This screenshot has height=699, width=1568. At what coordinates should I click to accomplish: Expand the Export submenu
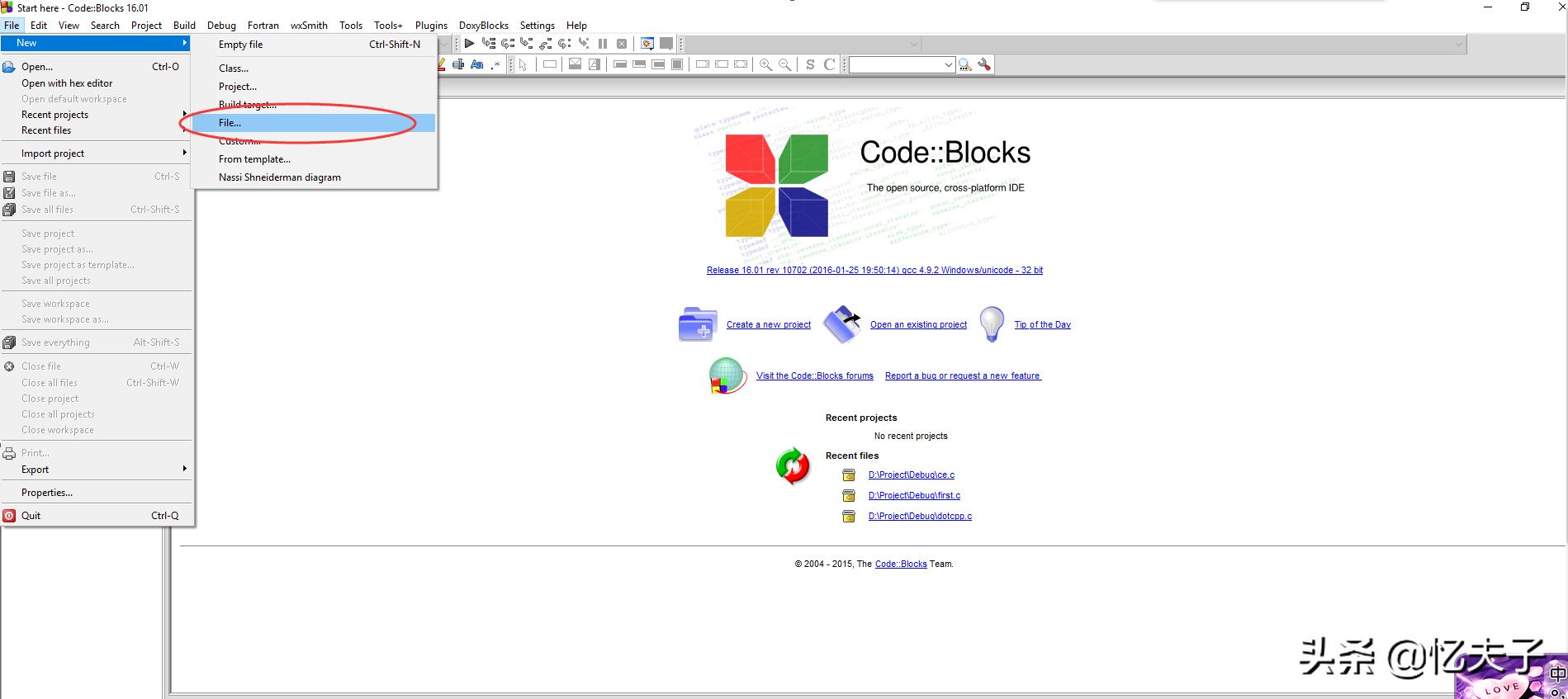click(96, 470)
